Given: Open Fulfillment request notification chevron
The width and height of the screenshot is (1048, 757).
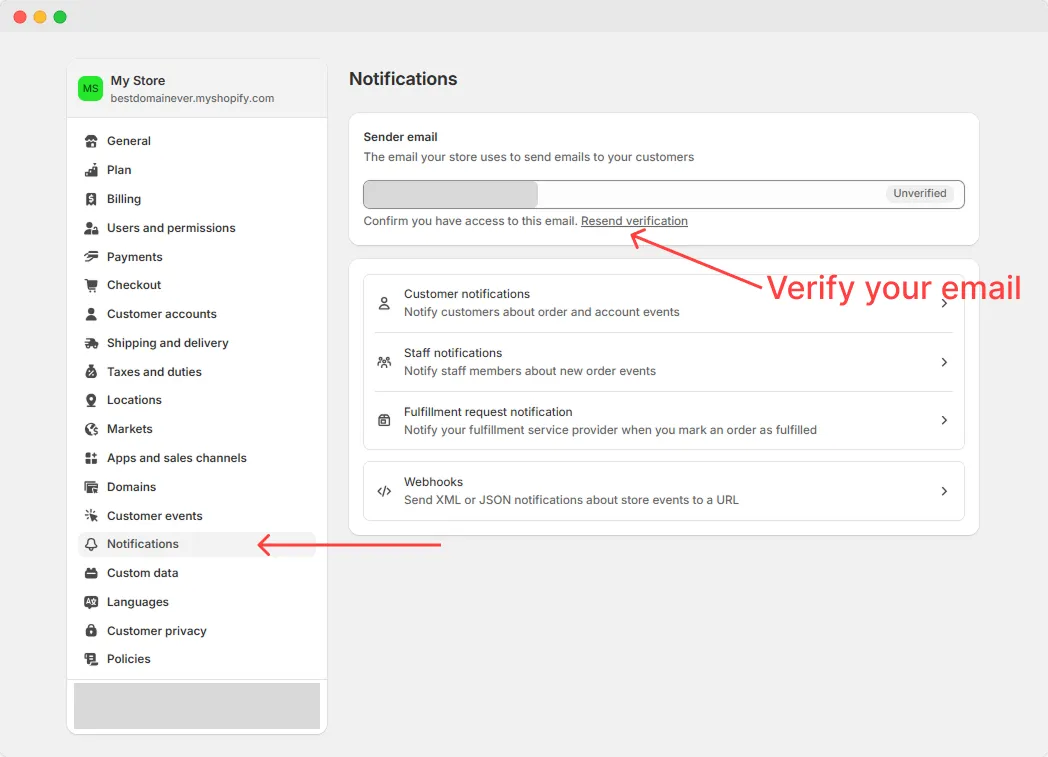Looking at the screenshot, I should point(944,421).
